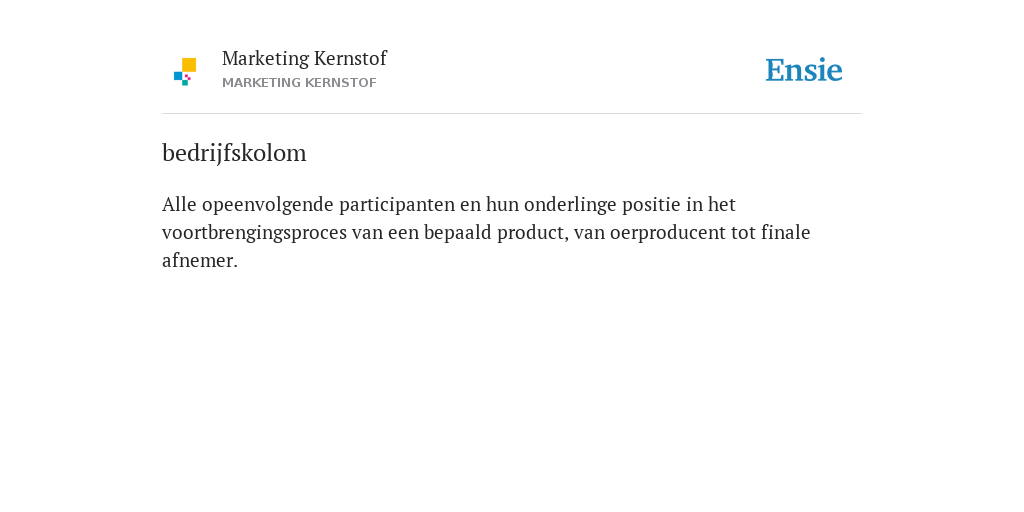The image size is (1024, 512).
Task: Click the word 'oerproducent' in the definition
Action: 667,233
